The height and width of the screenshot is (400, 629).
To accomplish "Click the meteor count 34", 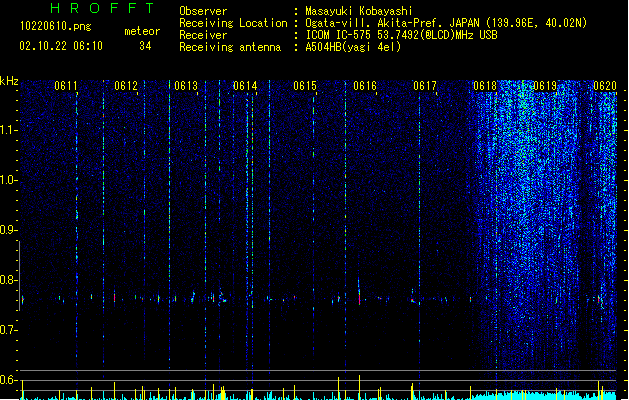I will (145, 46).
